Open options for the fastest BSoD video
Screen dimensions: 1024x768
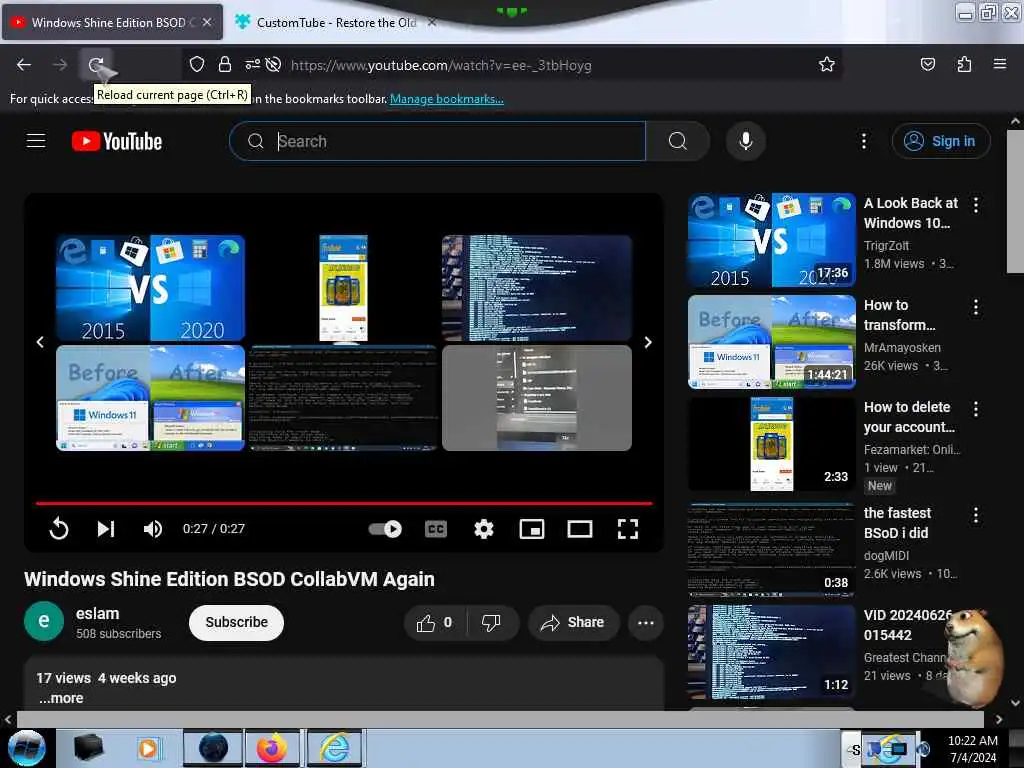pyautogui.click(x=976, y=515)
